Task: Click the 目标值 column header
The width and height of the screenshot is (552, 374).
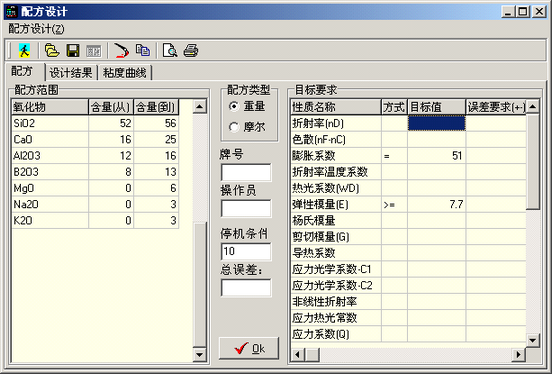Action: (437, 107)
